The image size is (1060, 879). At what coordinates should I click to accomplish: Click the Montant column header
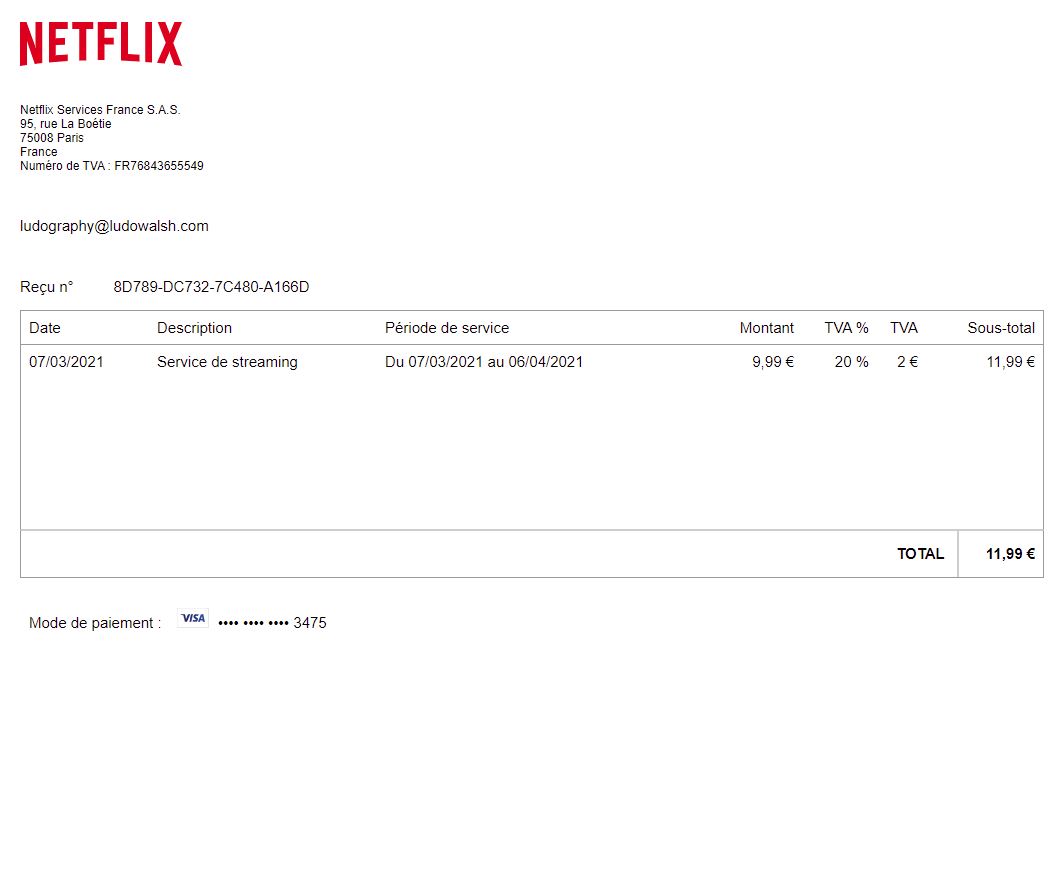tap(766, 328)
